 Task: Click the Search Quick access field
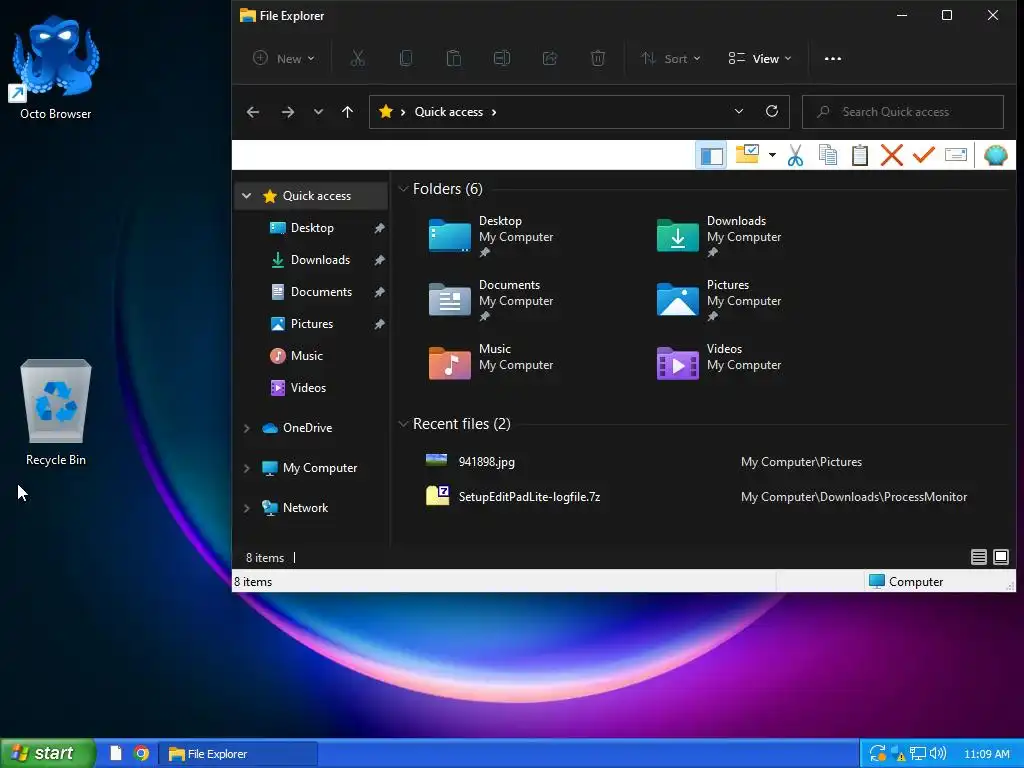pos(903,112)
